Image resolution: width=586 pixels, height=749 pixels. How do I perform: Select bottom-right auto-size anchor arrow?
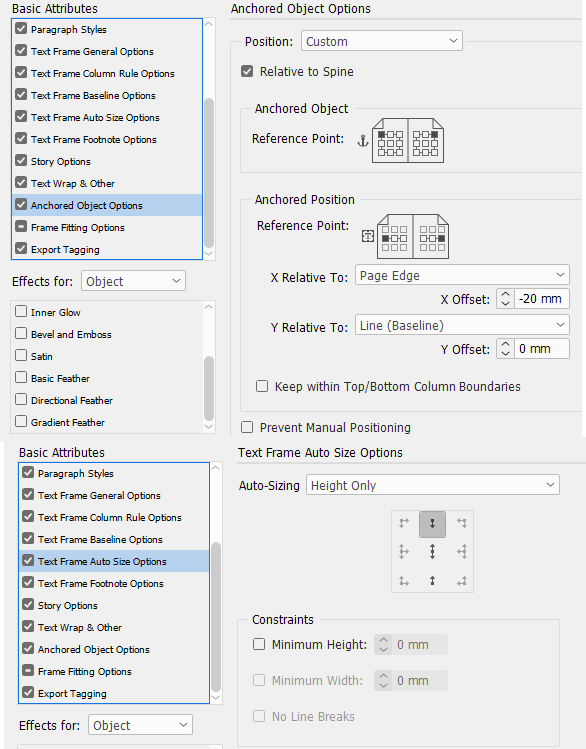coord(461,581)
